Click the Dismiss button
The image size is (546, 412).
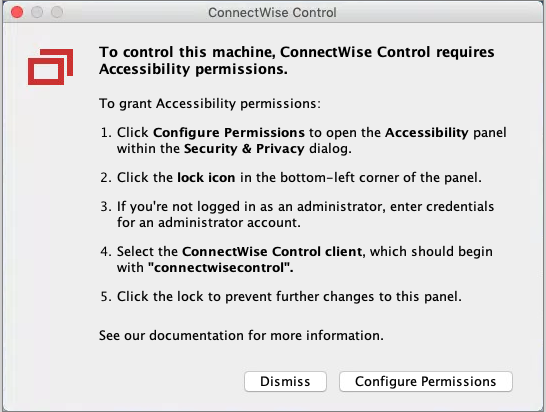click(x=285, y=381)
